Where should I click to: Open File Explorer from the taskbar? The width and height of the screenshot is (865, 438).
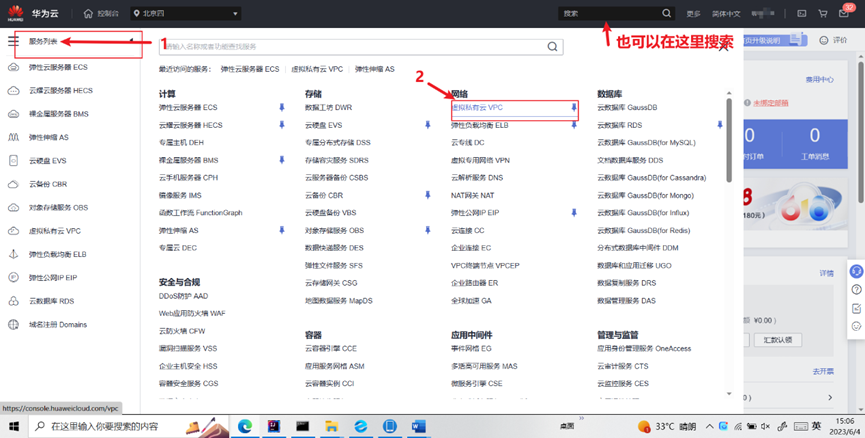click(331, 426)
